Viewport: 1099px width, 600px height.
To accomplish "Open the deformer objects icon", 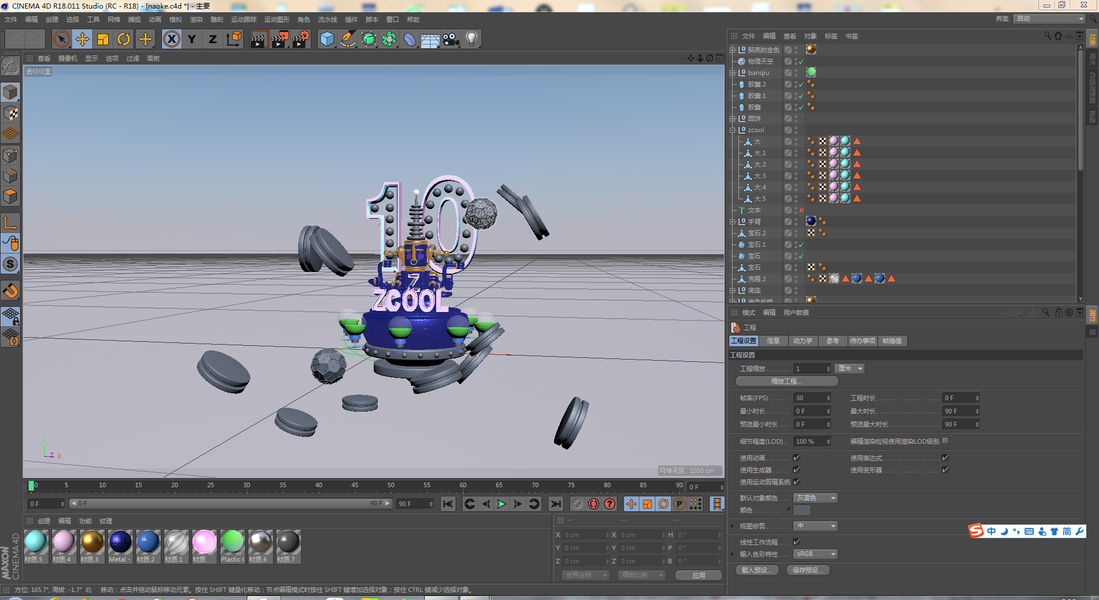I will (x=409, y=39).
